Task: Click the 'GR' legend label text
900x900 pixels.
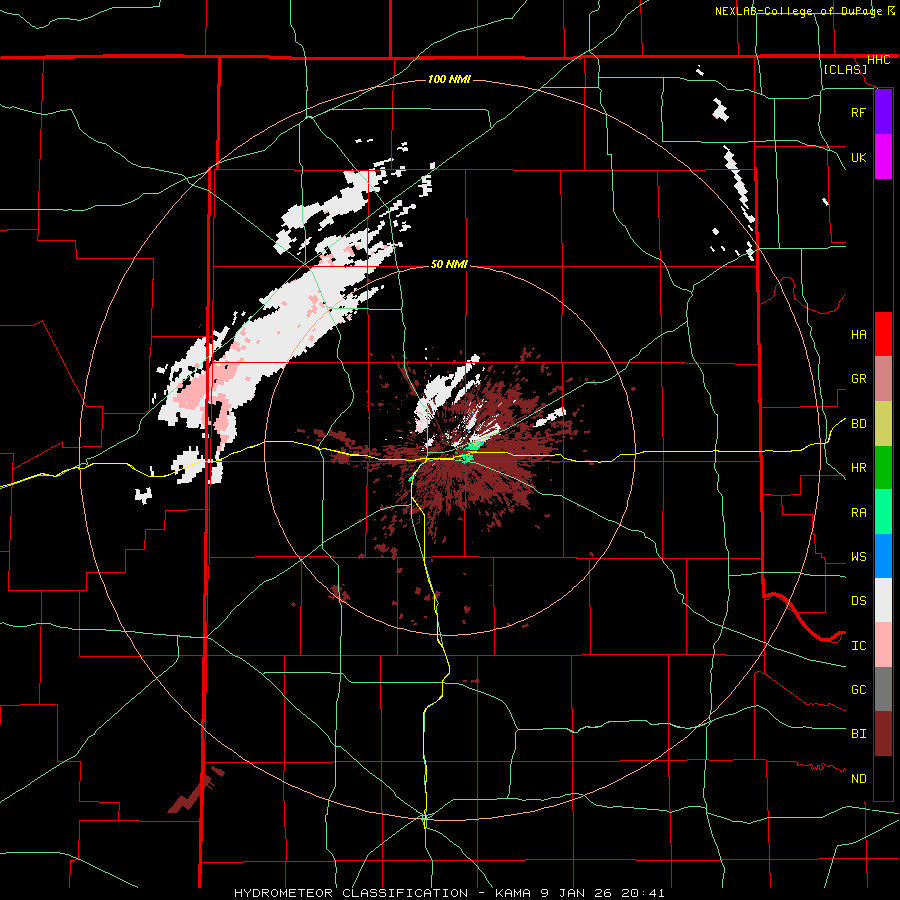Action: tap(858, 379)
